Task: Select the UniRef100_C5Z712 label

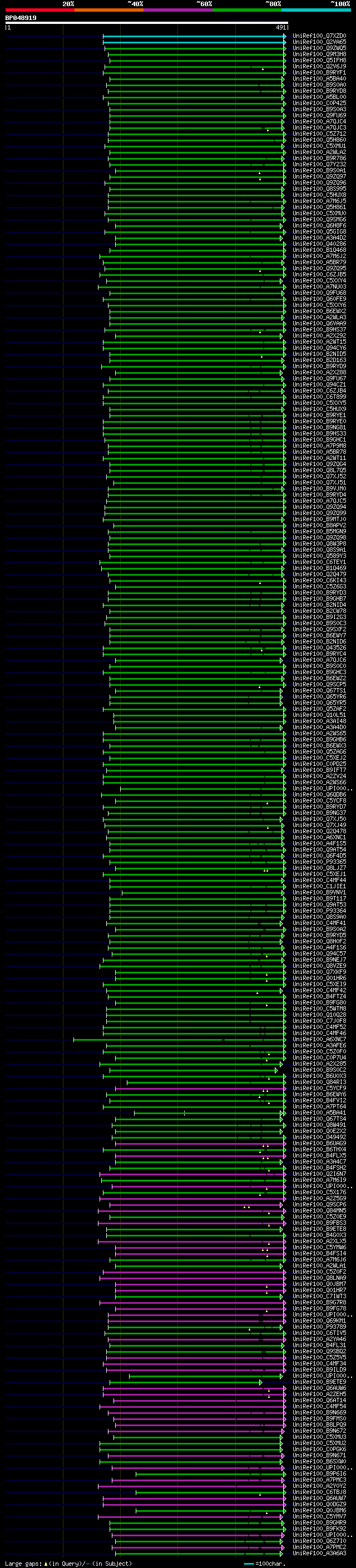Action: pyautogui.click(x=319, y=134)
